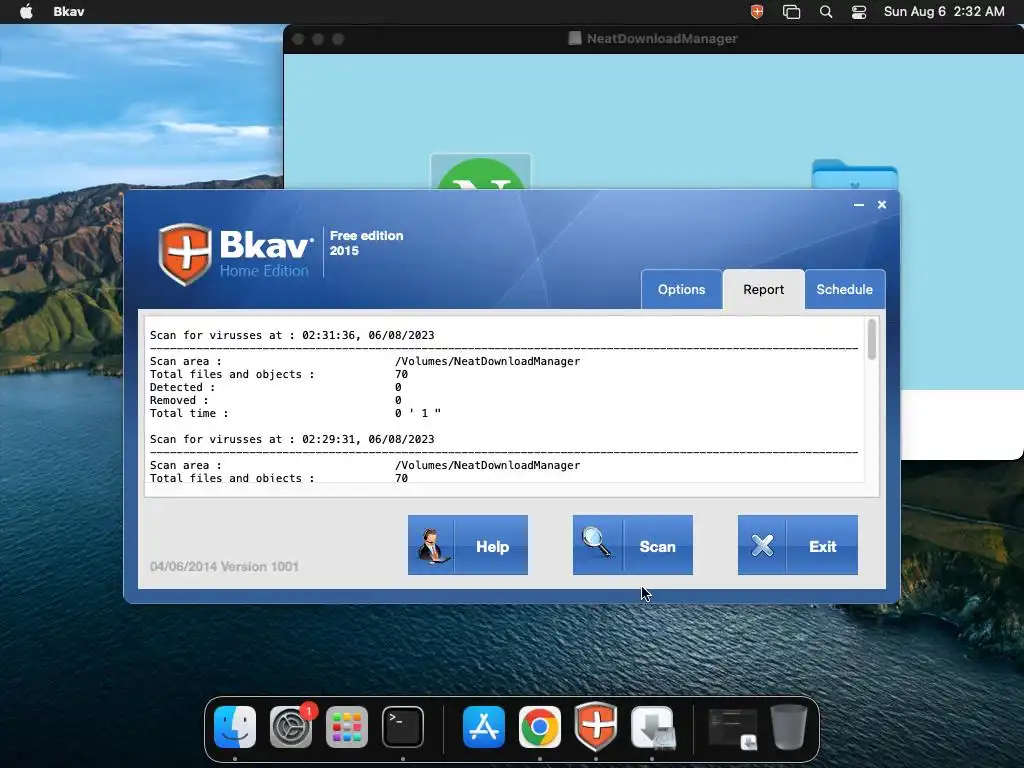Screen dimensions: 1024x768
Task: Start a virus scan with Scan button
Action: [x=633, y=545]
